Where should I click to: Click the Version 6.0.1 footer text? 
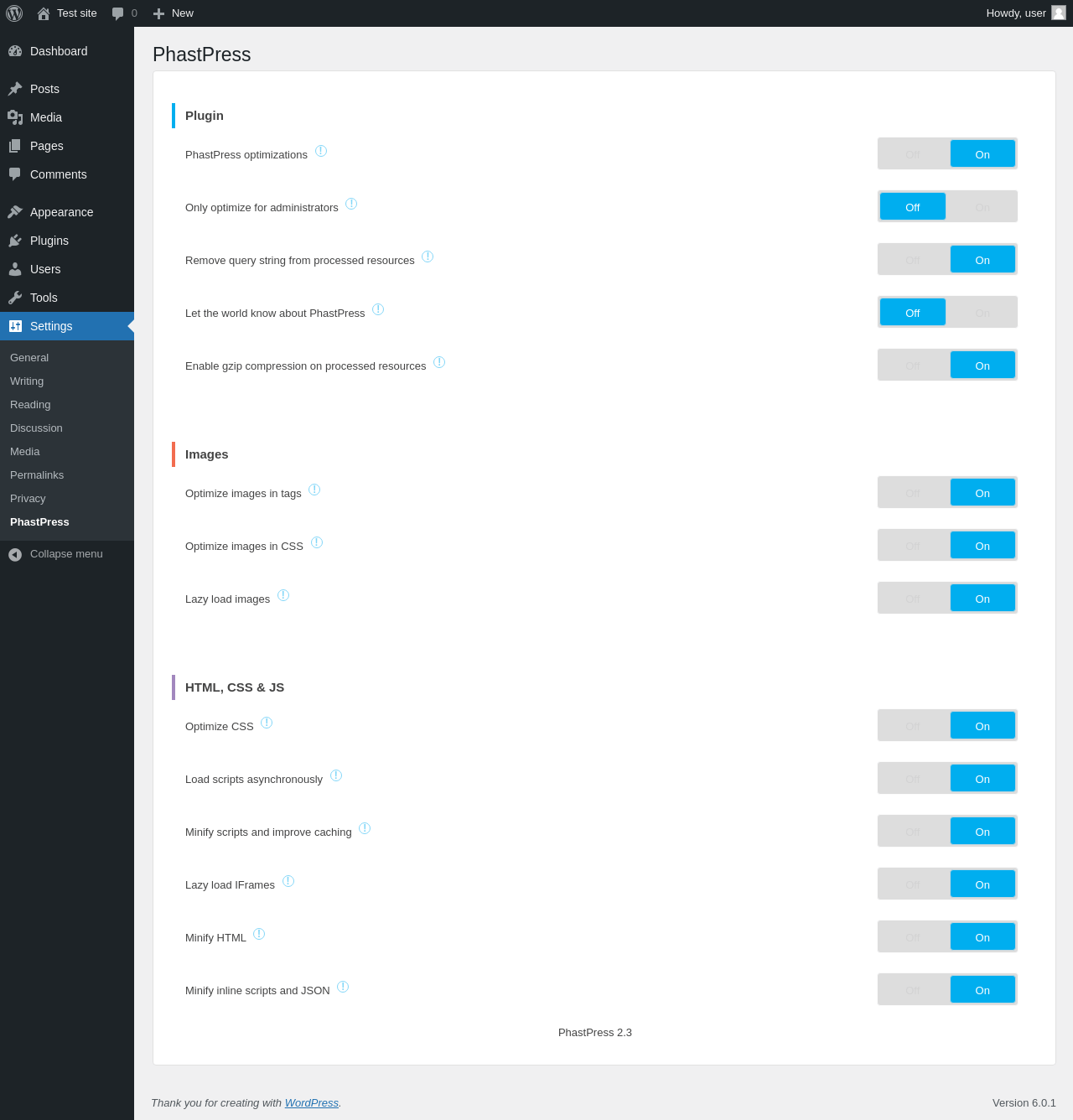(1024, 1102)
